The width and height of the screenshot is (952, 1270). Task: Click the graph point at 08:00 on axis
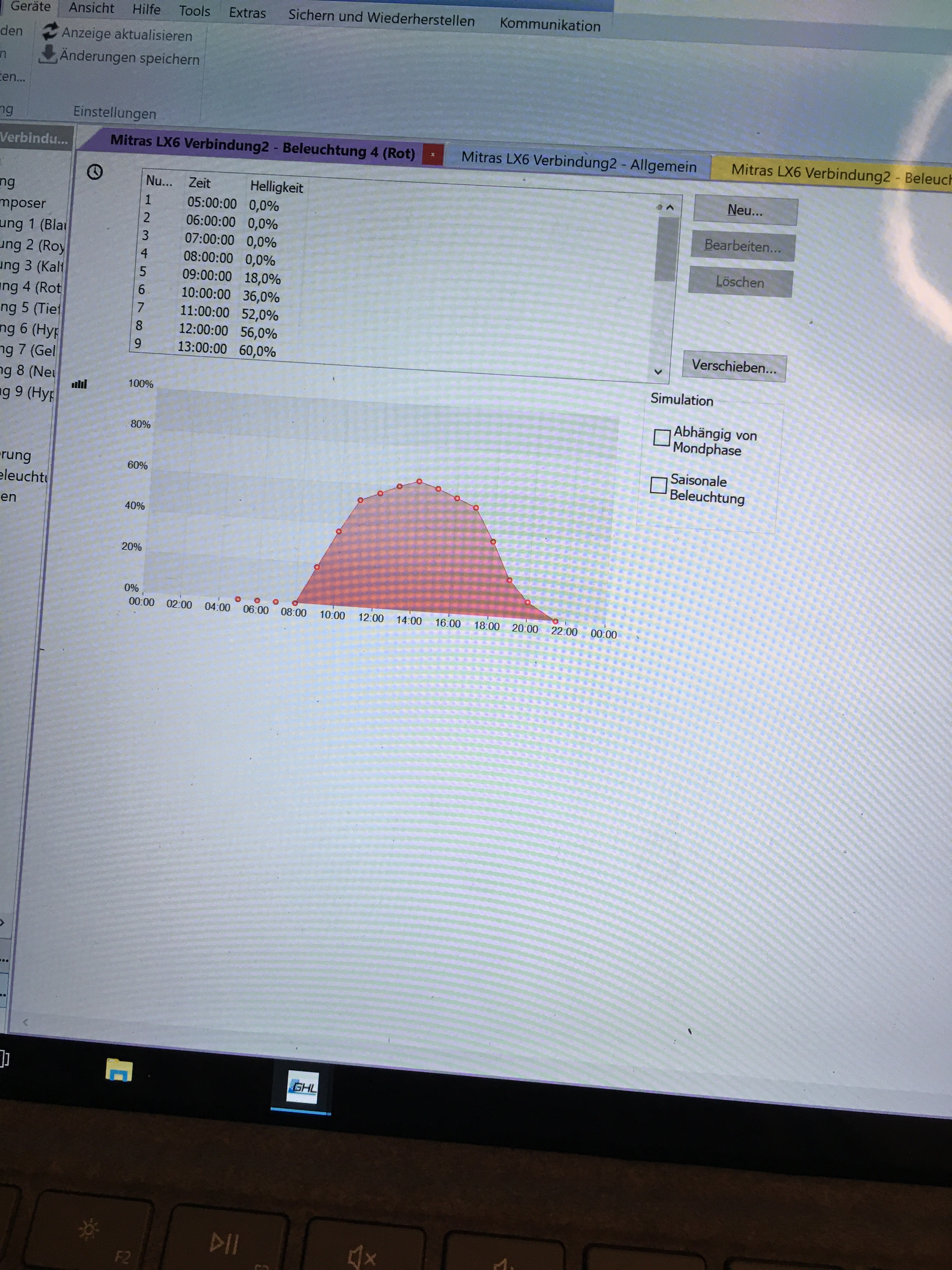pos(295,603)
